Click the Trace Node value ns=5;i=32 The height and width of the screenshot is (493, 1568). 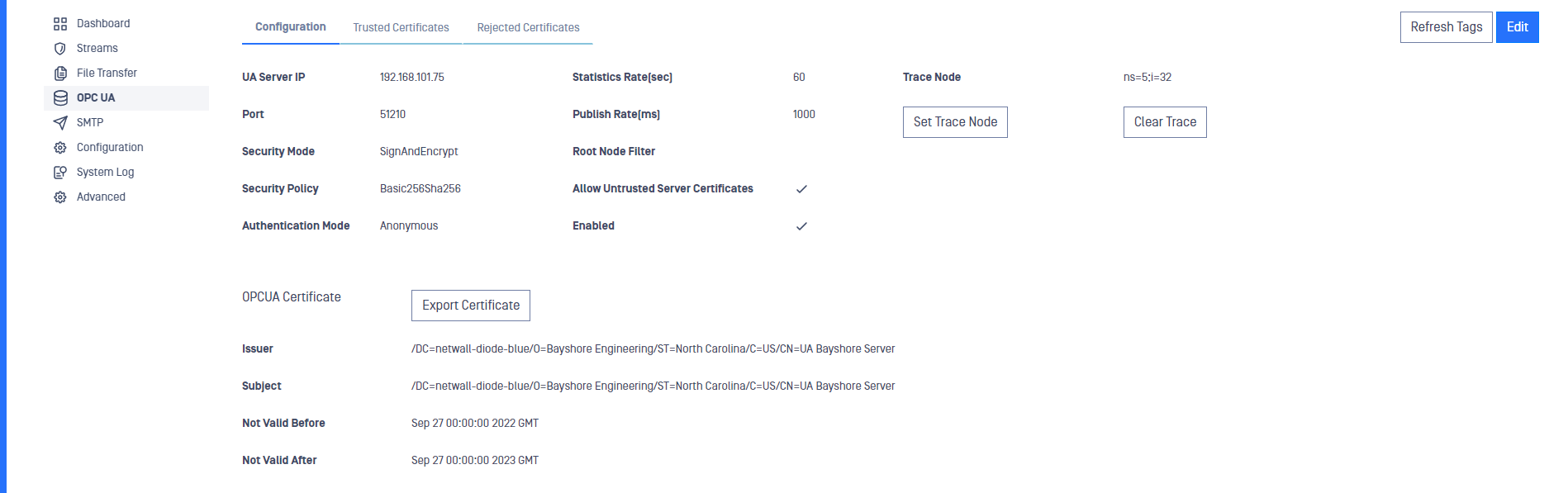click(x=1147, y=77)
